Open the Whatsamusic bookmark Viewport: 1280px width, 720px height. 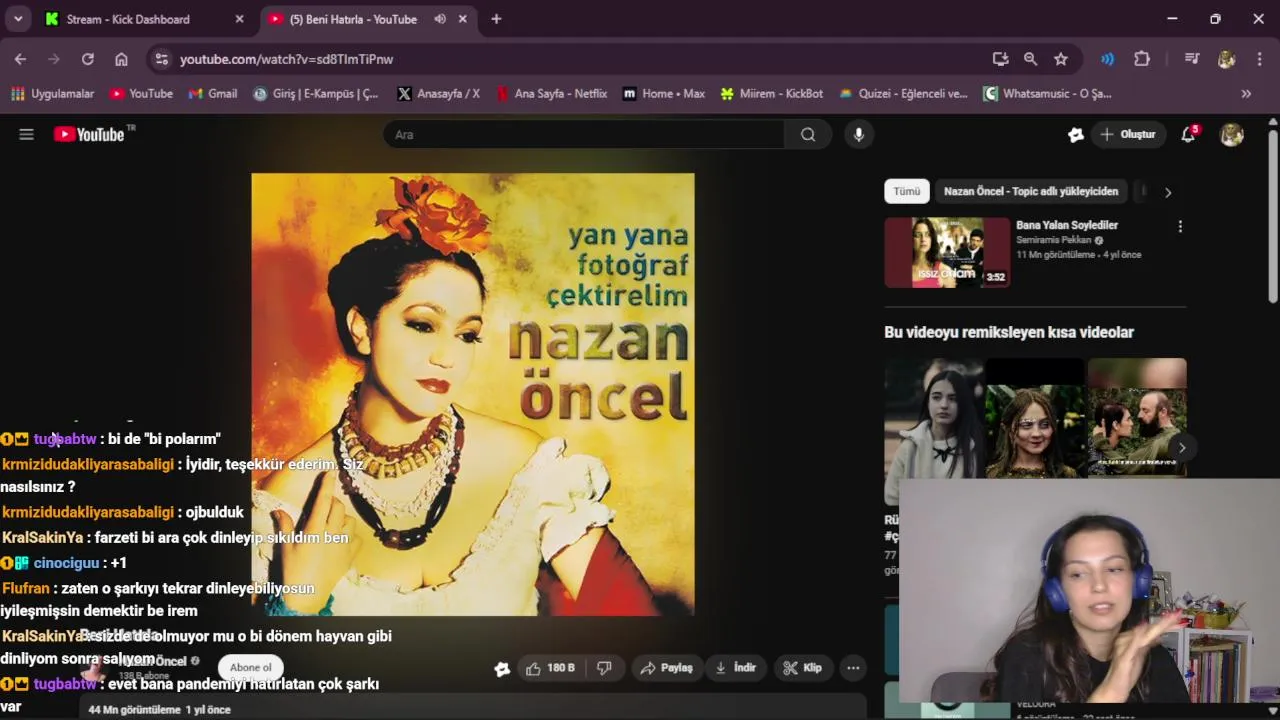tap(1047, 93)
